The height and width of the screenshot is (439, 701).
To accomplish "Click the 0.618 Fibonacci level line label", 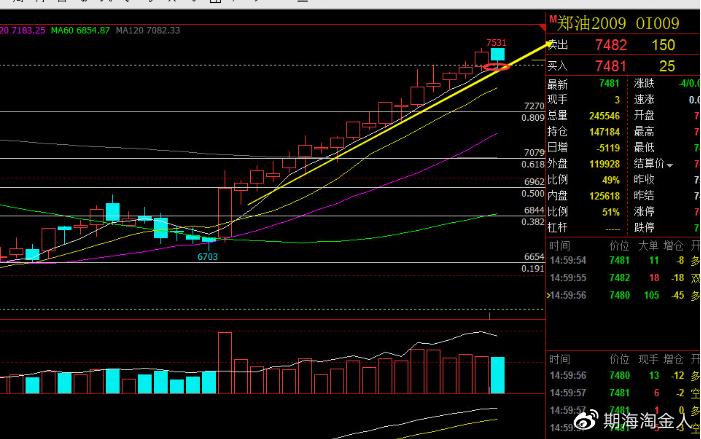I will pos(532,163).
